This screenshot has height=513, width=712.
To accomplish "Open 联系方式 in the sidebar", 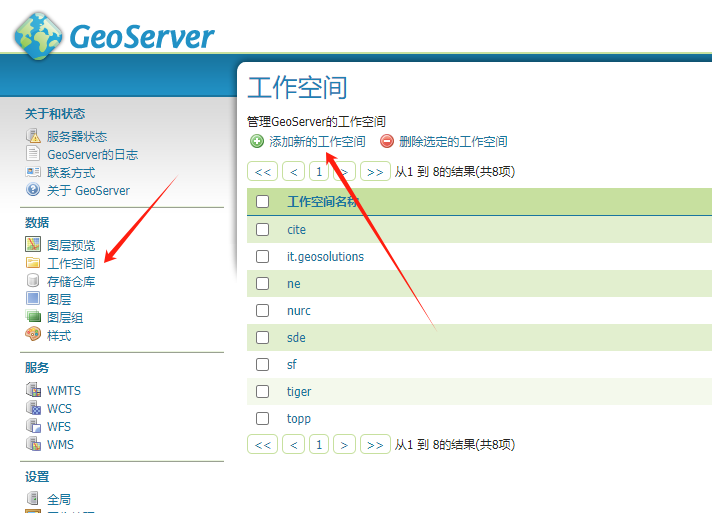I will [71, 173].
